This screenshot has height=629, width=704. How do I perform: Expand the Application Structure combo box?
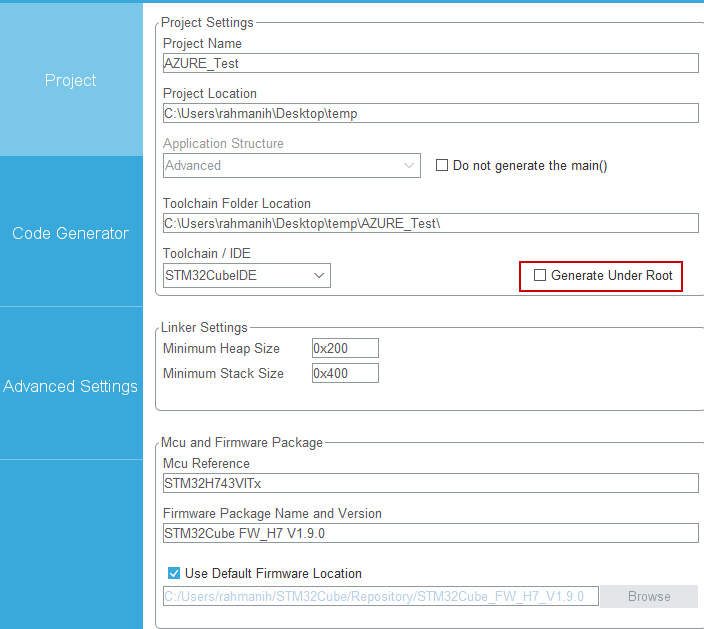[291, 165]
